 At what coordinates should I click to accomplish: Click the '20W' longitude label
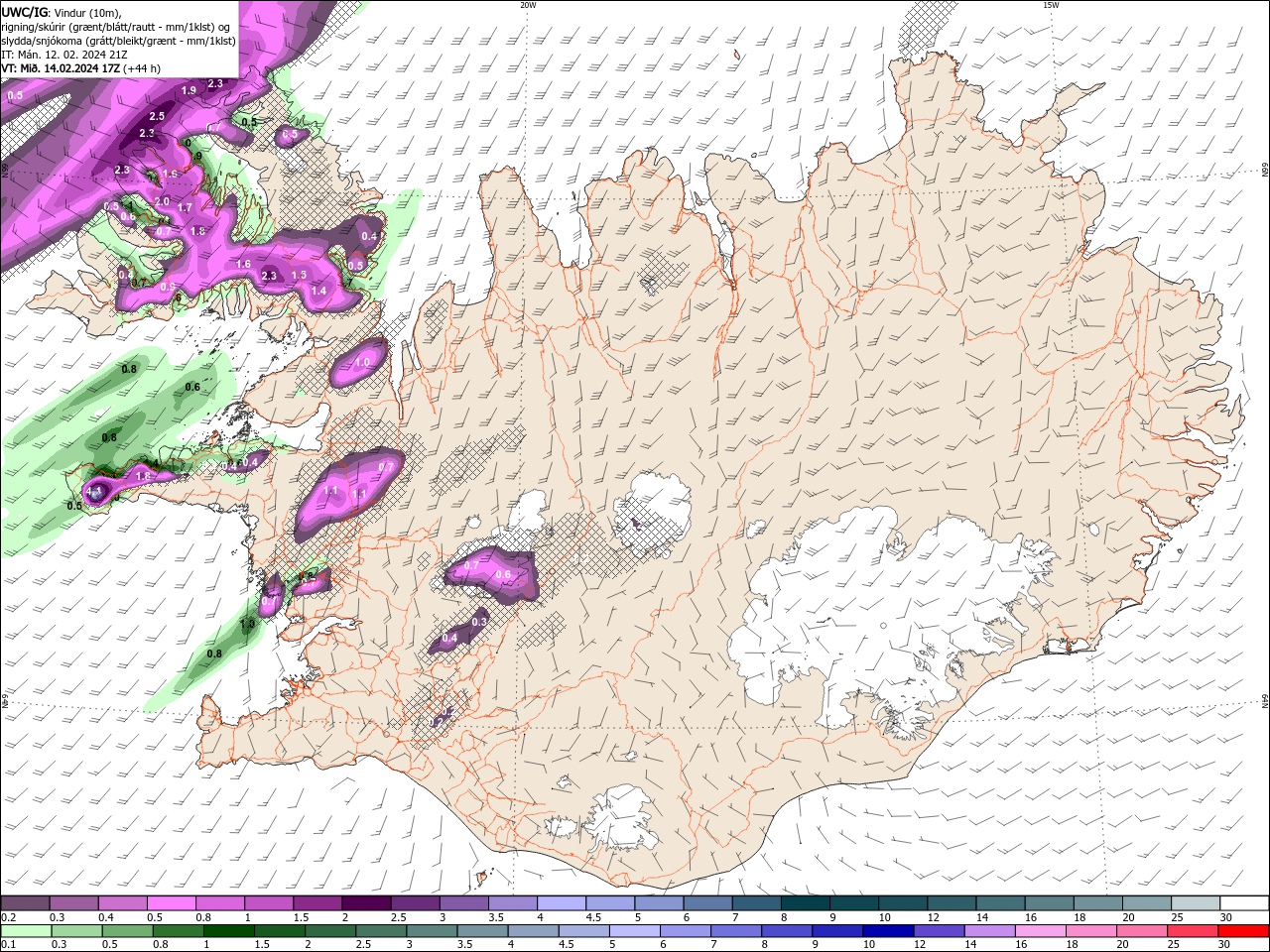[528, 4]
